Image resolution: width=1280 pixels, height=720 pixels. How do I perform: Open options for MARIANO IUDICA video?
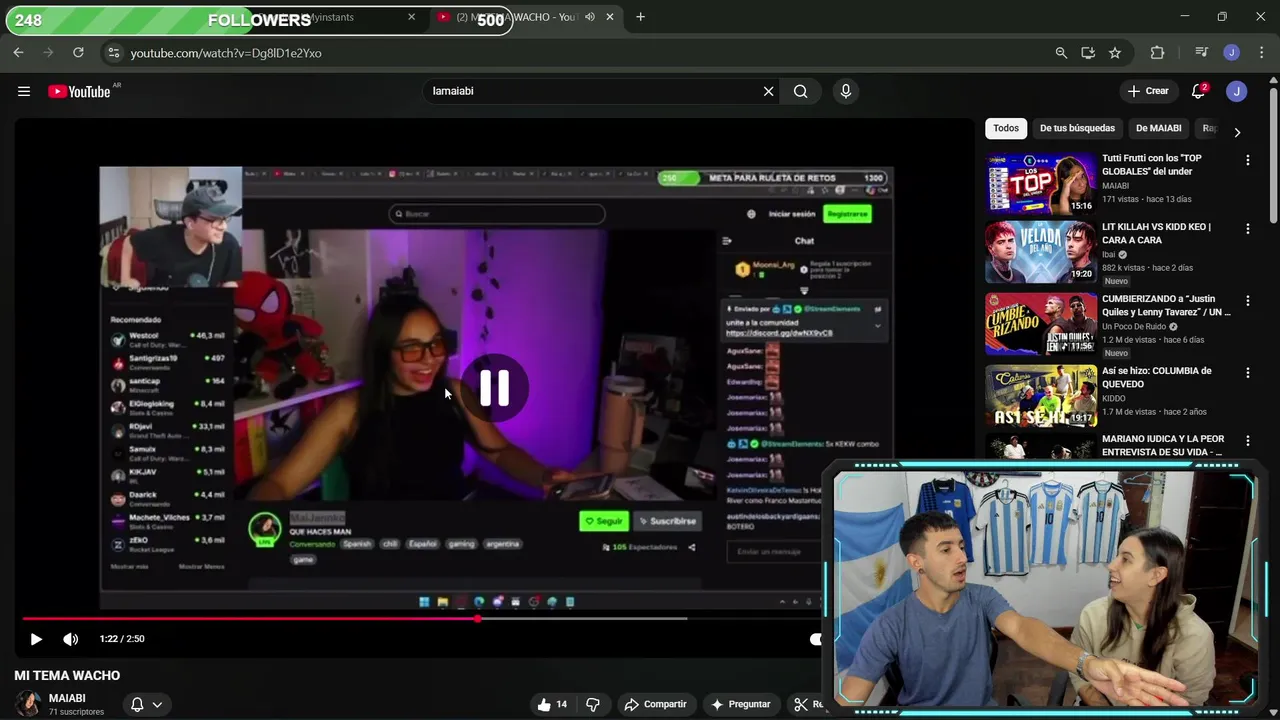pos(1247,441)
